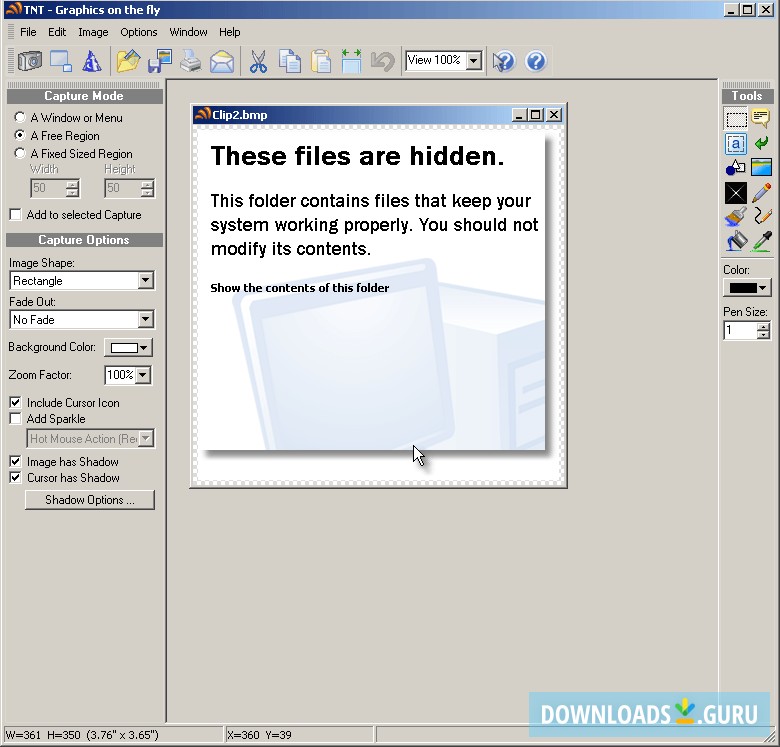Increase Pen Size with up arrow
This screenshot has height=747, width=780.
pos(763,326)
